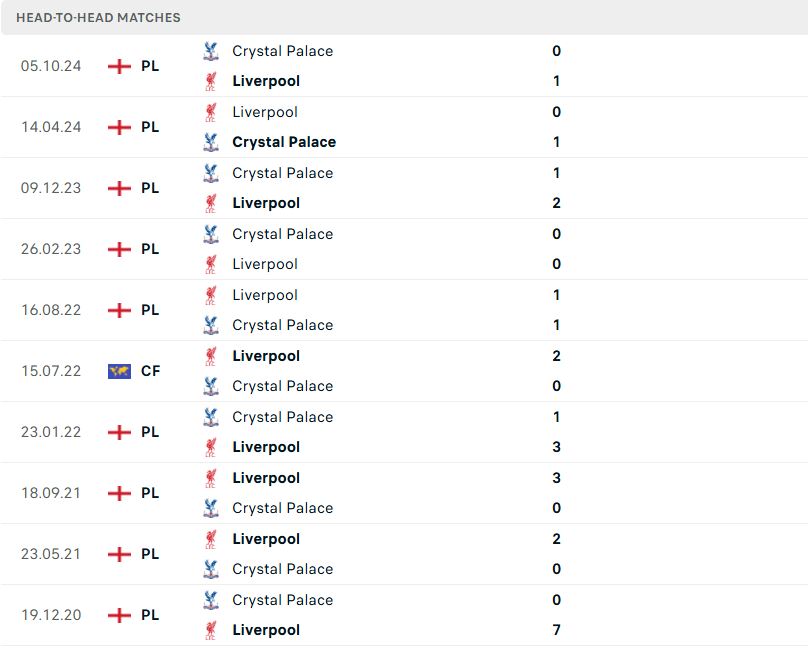Open Liverpool team link in 09.12.23 match
The height and width of the screenshot is (651, 808).
point(266,203)
